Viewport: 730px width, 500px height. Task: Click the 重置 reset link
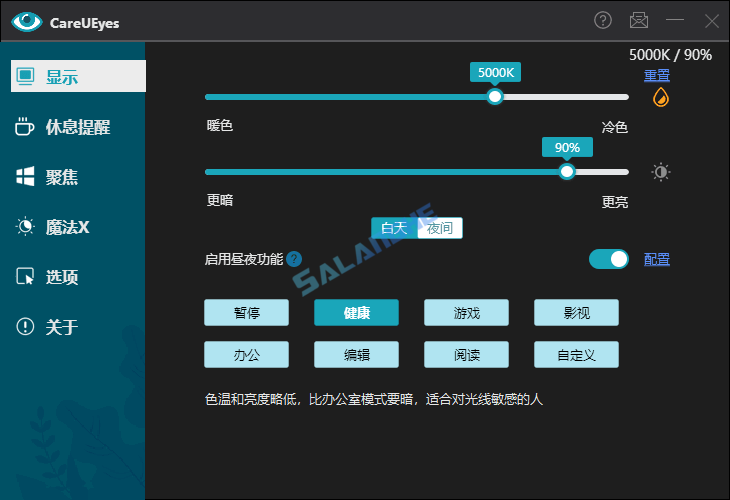pos(657,75)
